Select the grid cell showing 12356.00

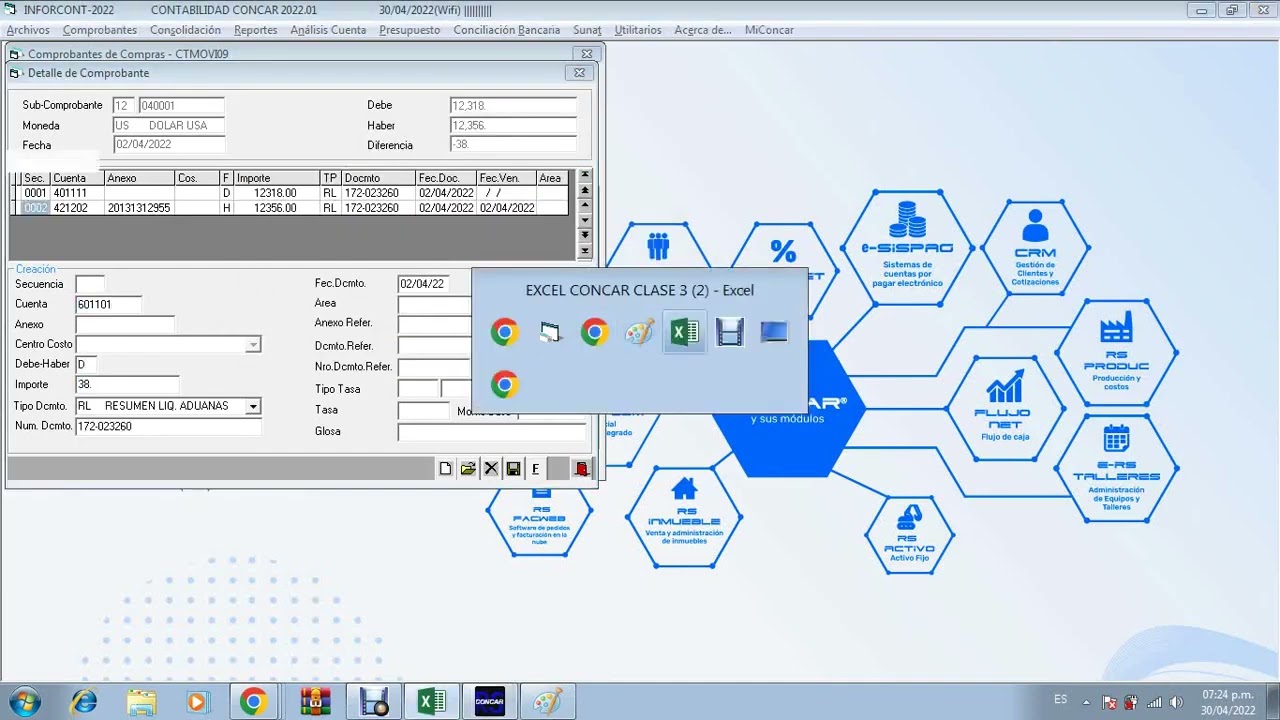pyautogui.click(x=277, y=208)
